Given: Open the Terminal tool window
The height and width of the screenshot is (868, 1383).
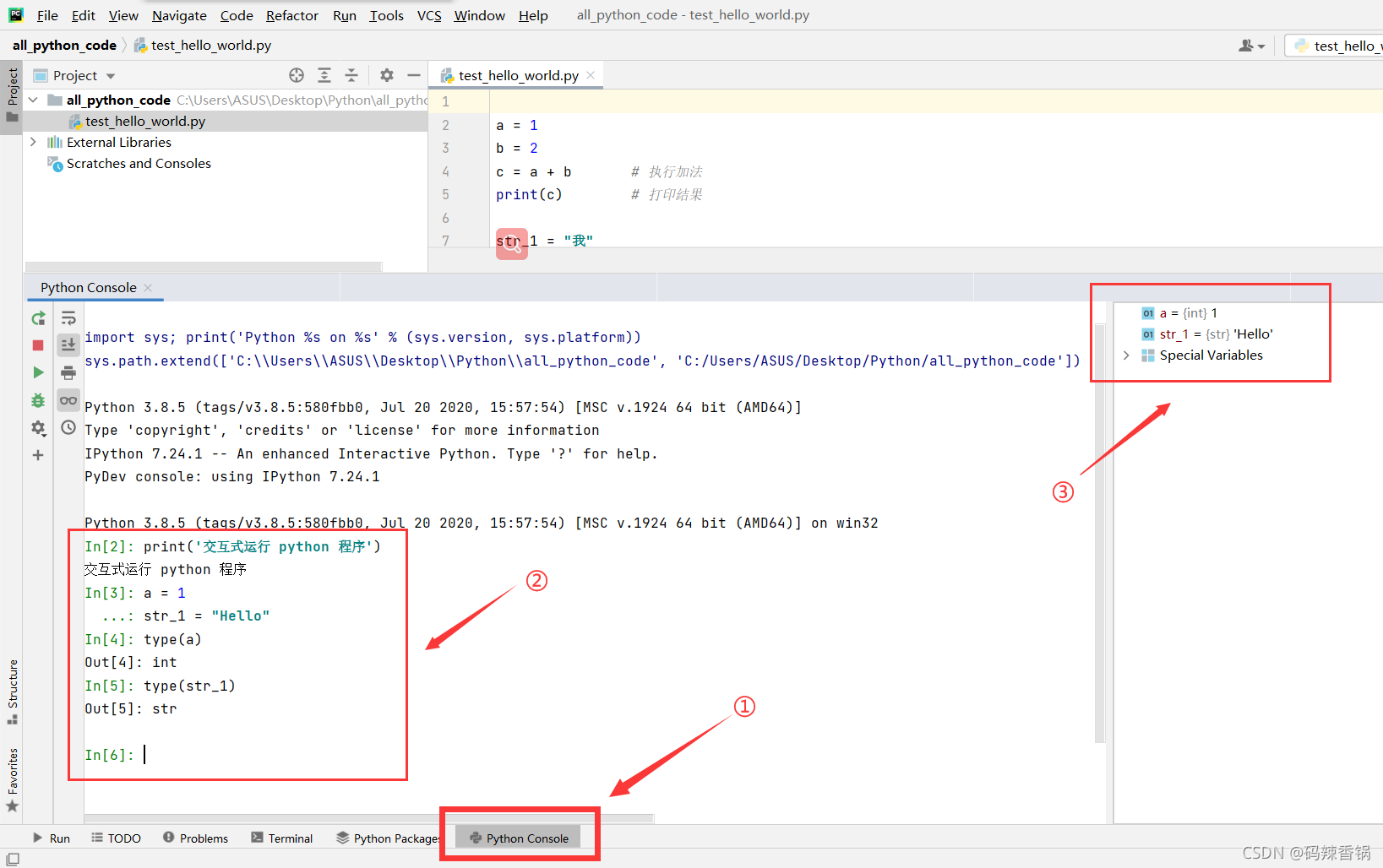Looking at the screenshot, I should point(282,838).
